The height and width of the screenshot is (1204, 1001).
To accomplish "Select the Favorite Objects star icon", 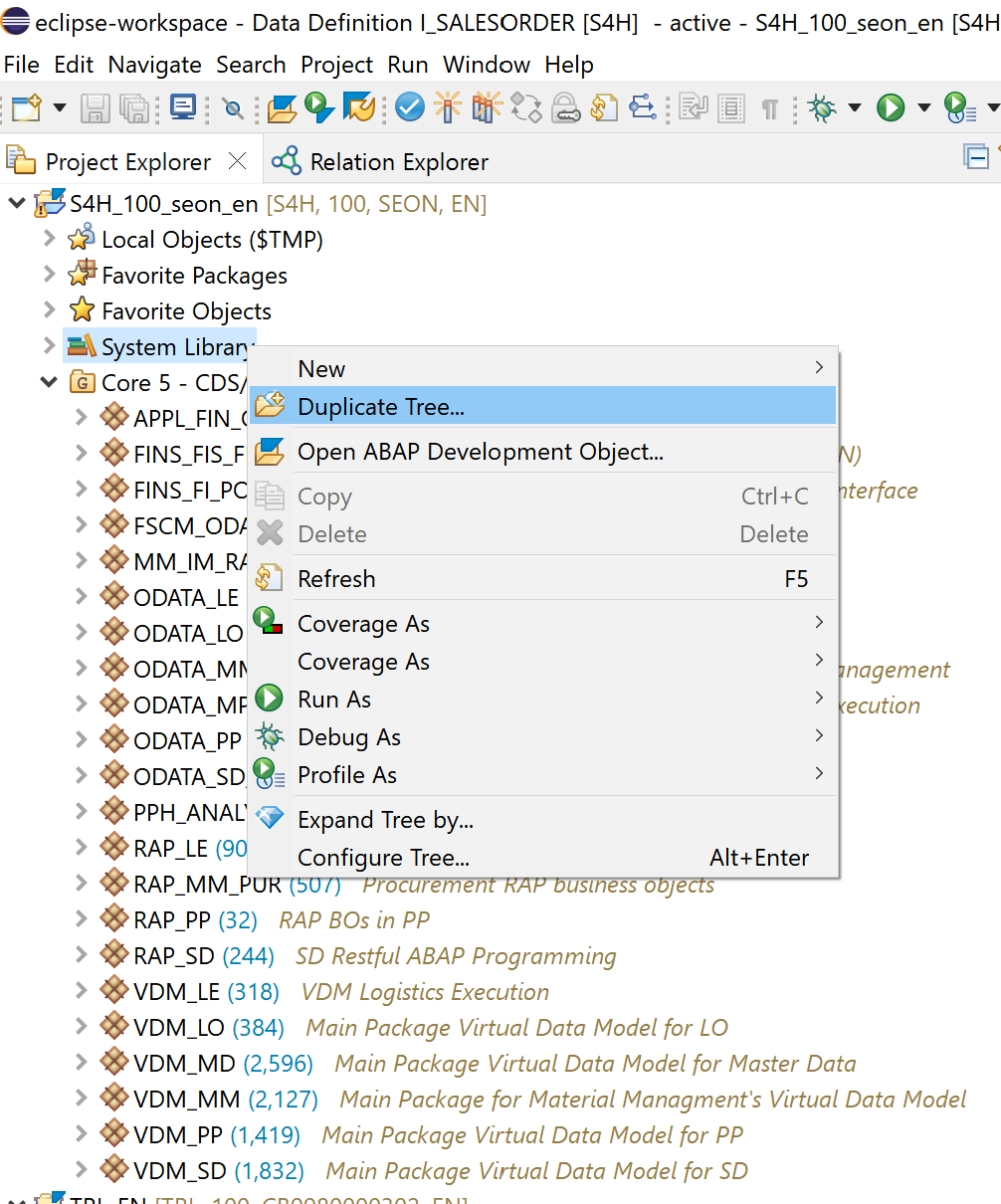I will pos(82,310).
